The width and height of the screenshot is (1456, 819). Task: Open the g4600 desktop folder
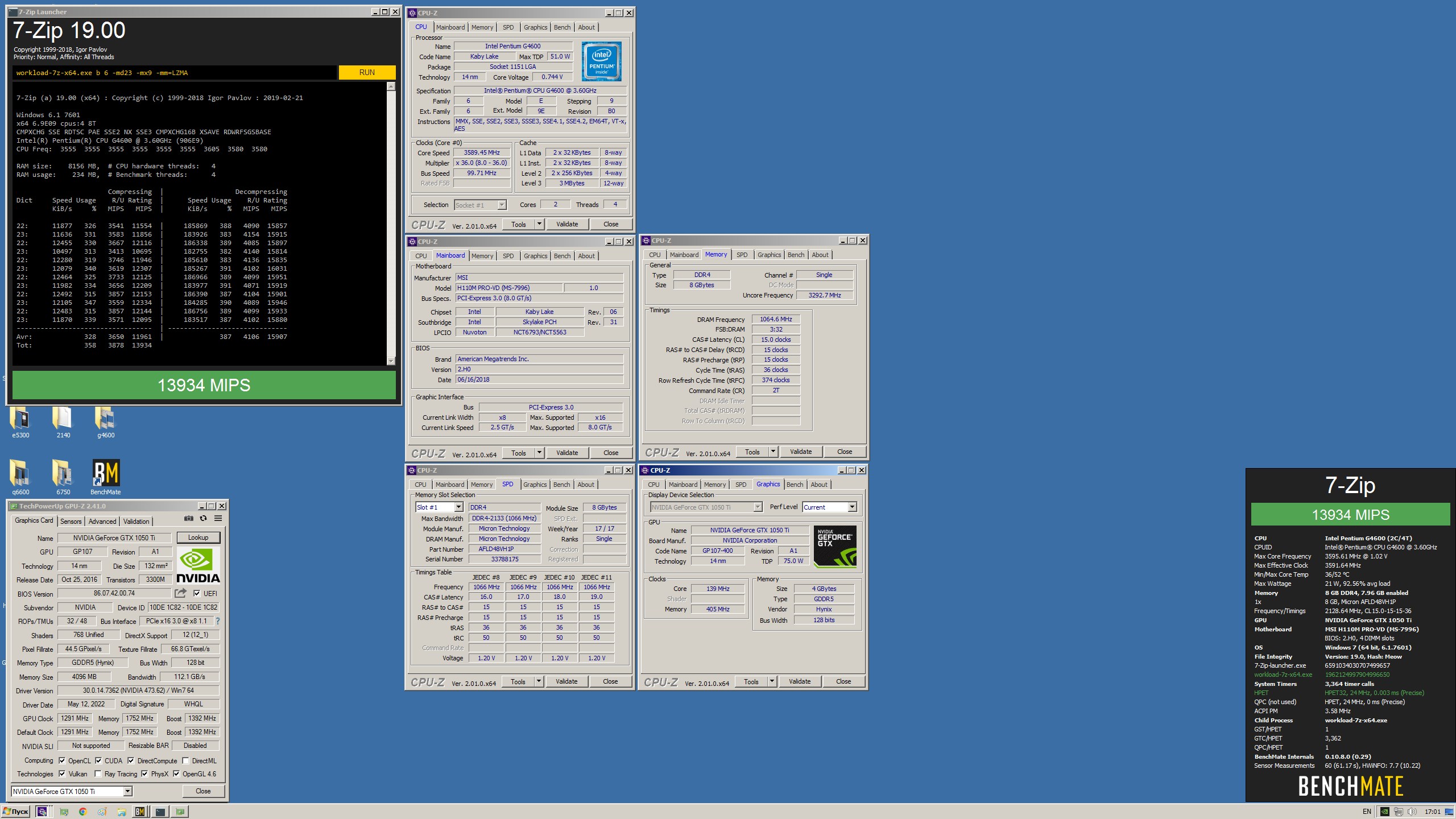[x=105, y=423]
